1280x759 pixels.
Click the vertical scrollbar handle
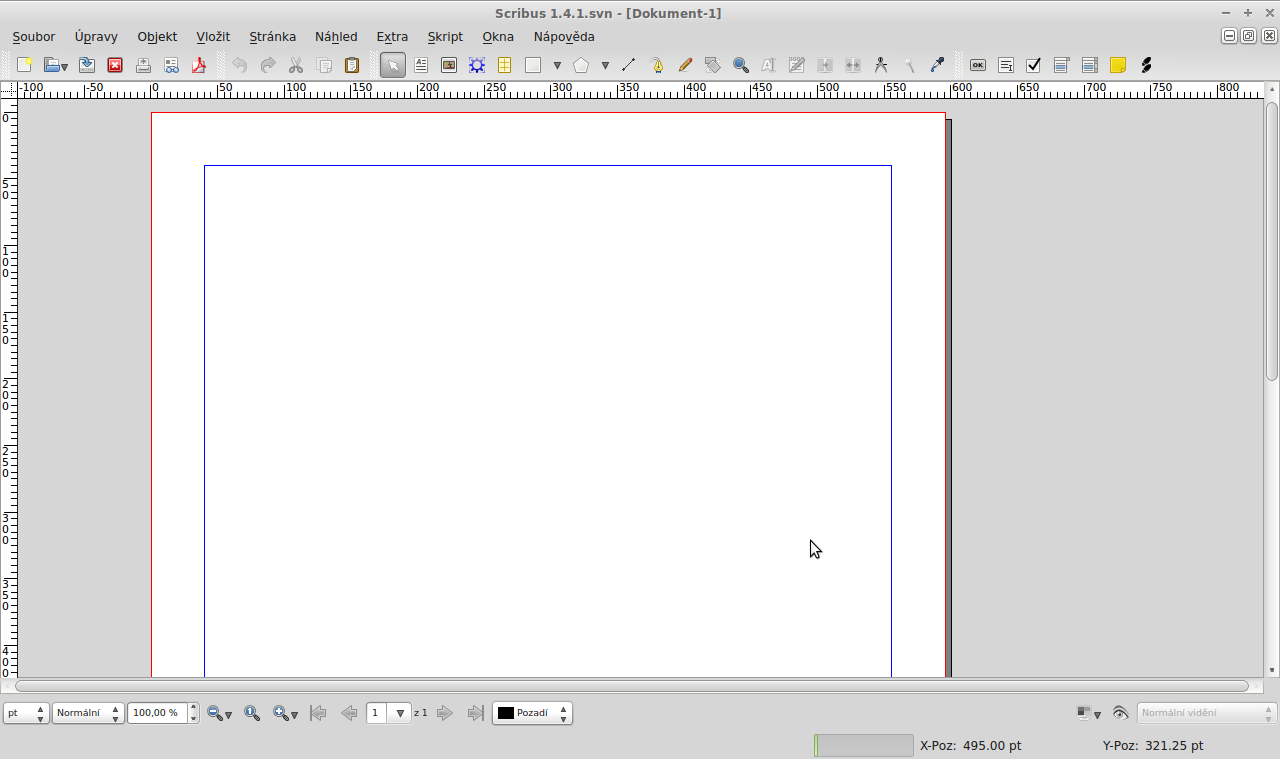coord(1272,240)
